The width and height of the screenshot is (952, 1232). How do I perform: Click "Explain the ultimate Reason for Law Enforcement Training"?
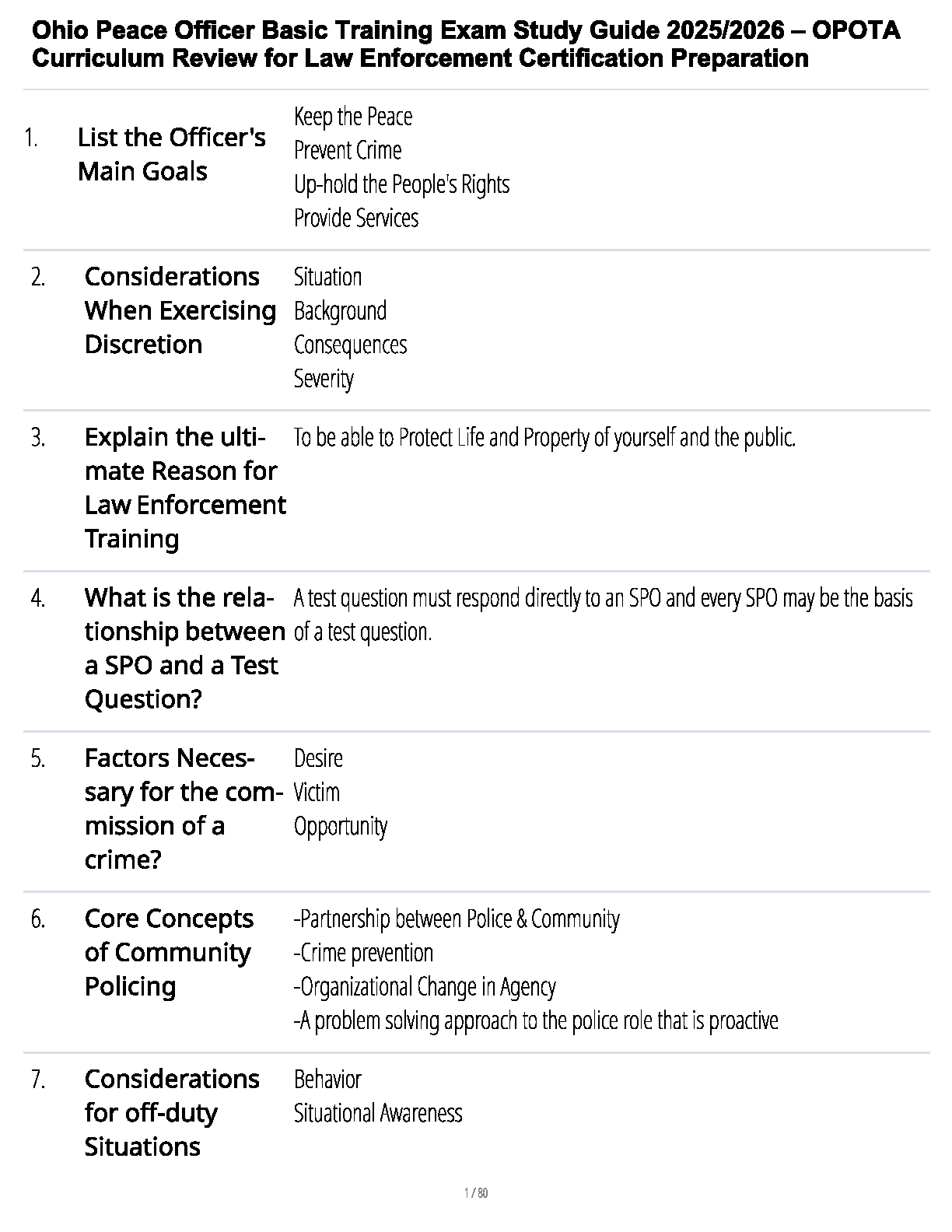(x=184, y=488)
